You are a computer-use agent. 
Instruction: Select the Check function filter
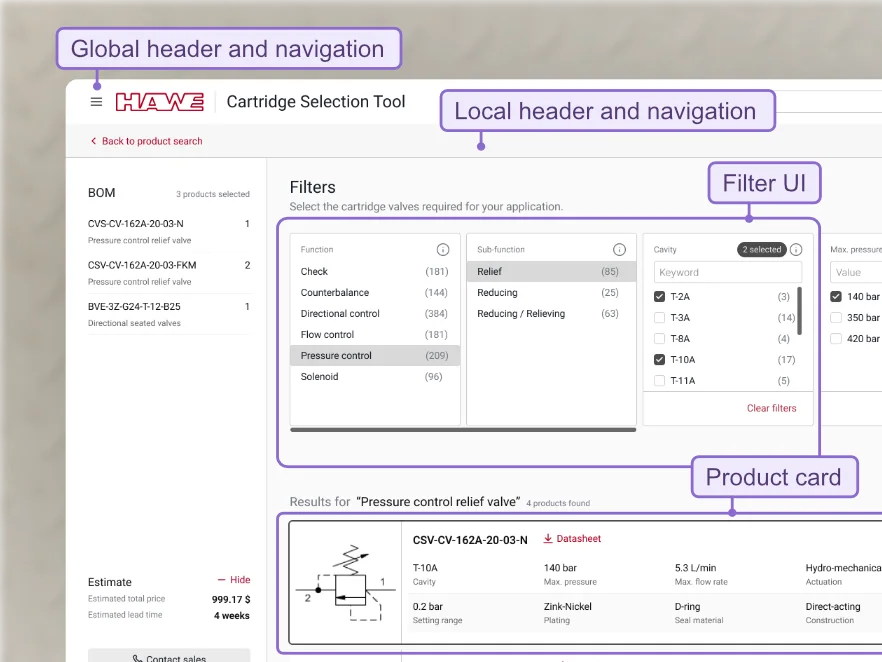375,272
